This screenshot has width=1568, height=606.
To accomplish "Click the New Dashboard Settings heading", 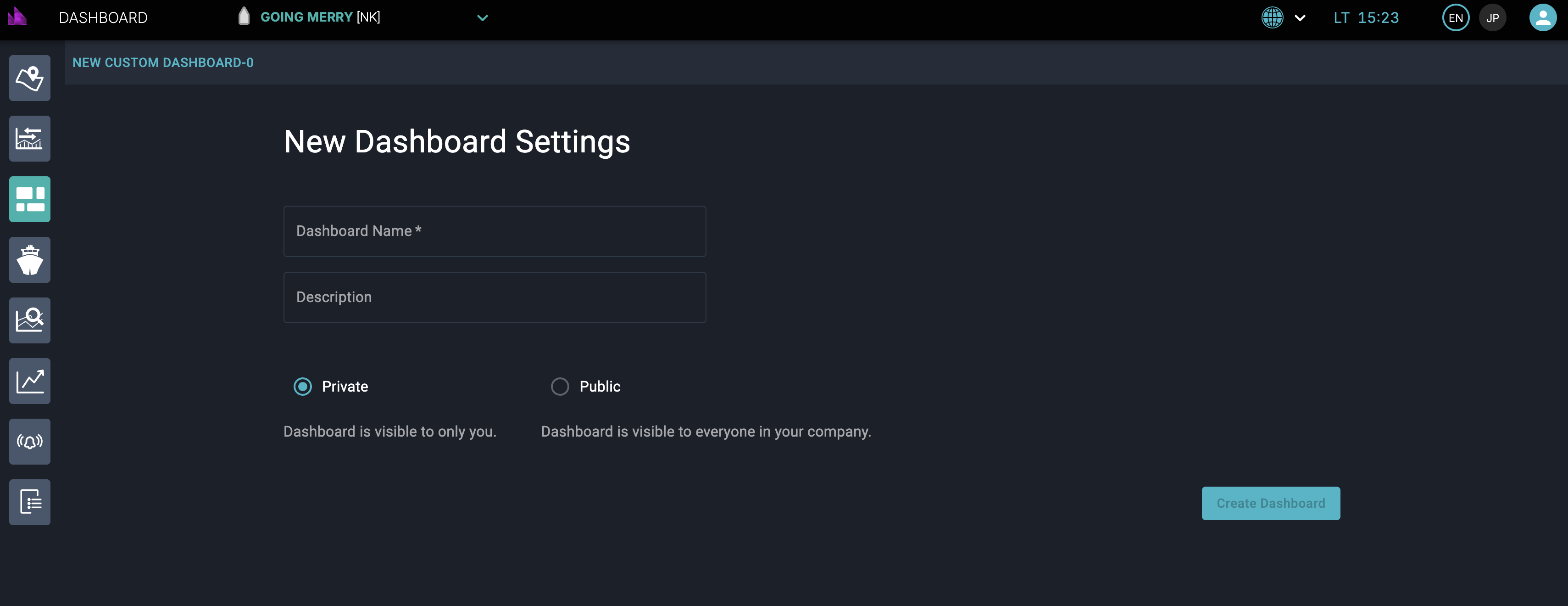I will tap(457, 142).
